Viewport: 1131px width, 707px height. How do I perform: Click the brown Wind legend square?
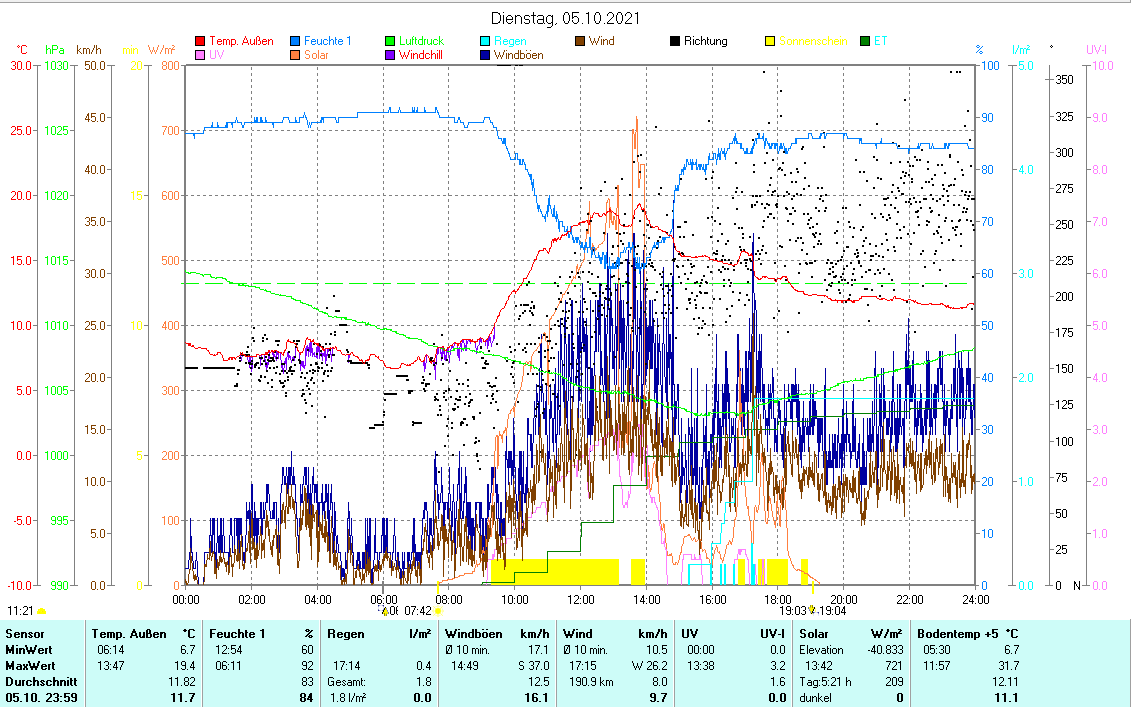580,41
